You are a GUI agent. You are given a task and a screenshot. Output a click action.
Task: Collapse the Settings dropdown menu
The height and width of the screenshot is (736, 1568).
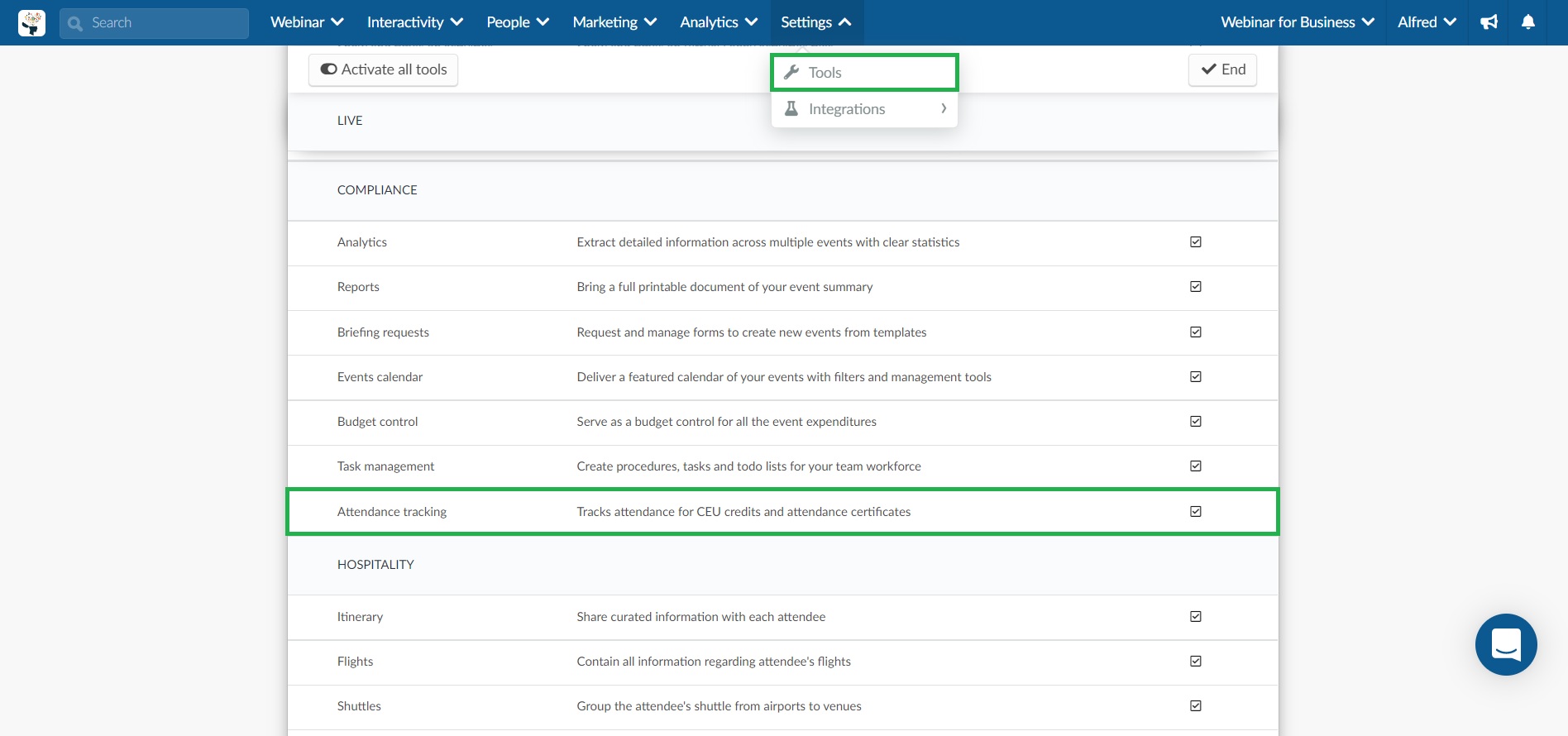point(816,22)
